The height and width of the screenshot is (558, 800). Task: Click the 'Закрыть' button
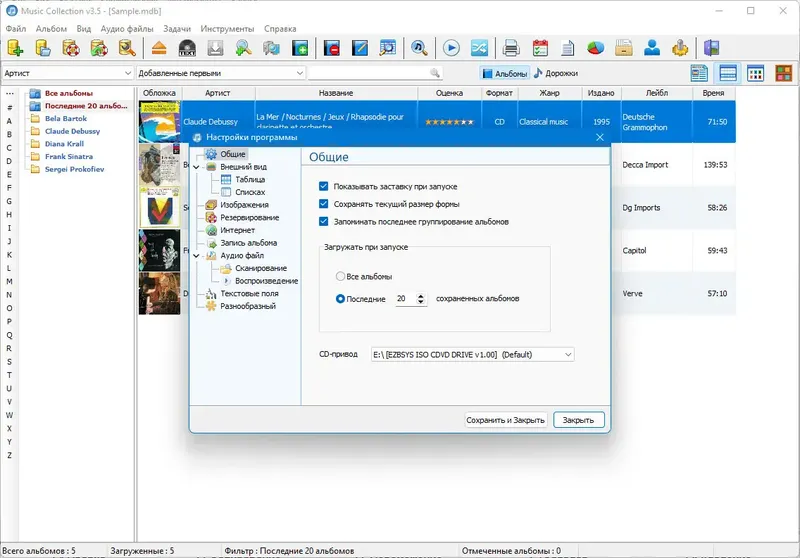click(x=579, y=420)
